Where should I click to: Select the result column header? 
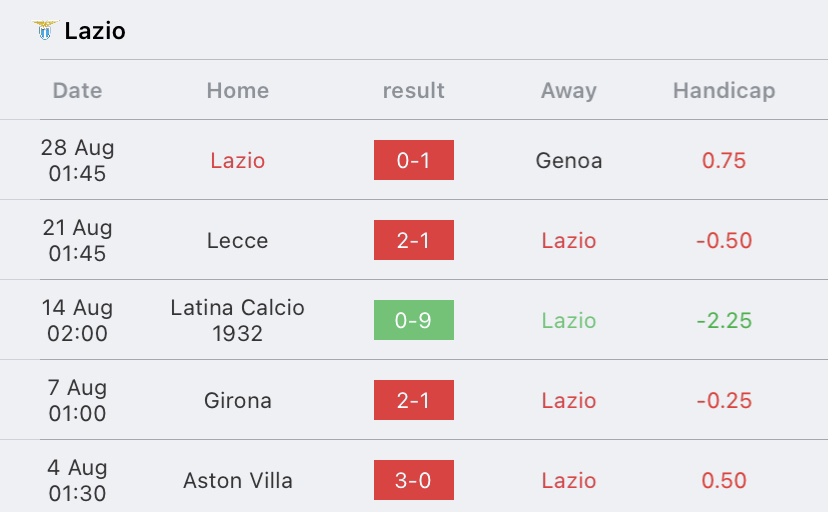pyautogui.click(x=413, y=90)
